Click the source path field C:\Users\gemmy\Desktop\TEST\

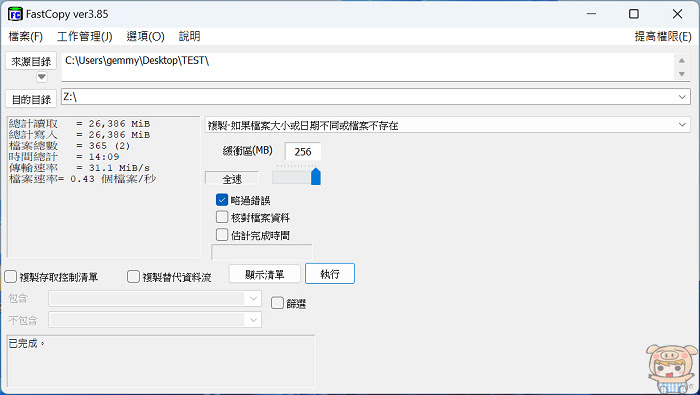(x=367, y=67)
